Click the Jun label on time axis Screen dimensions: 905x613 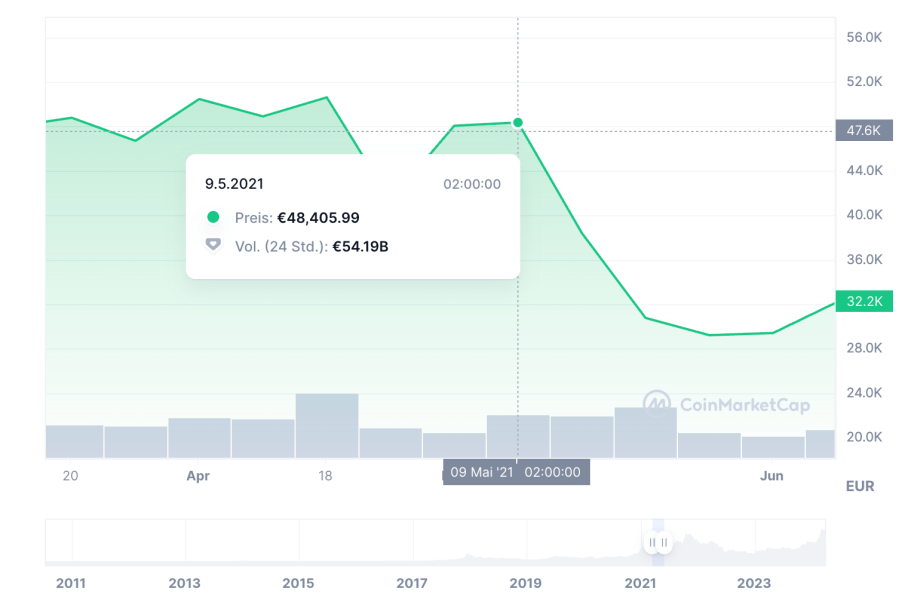[771, 476]
